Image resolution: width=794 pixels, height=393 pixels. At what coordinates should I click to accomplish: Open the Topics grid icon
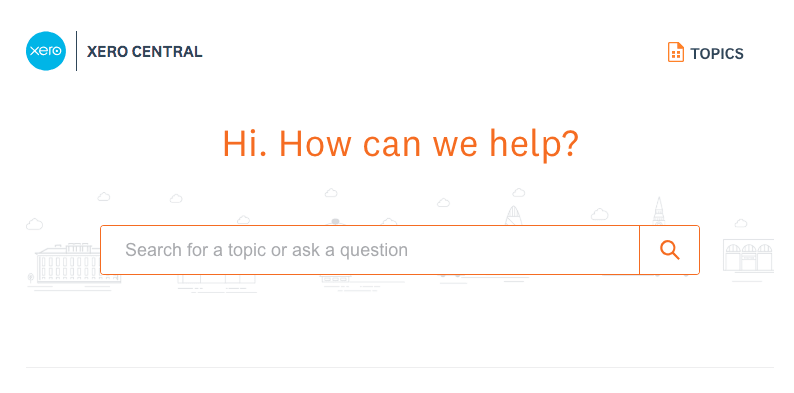click(x=676, y=52)
